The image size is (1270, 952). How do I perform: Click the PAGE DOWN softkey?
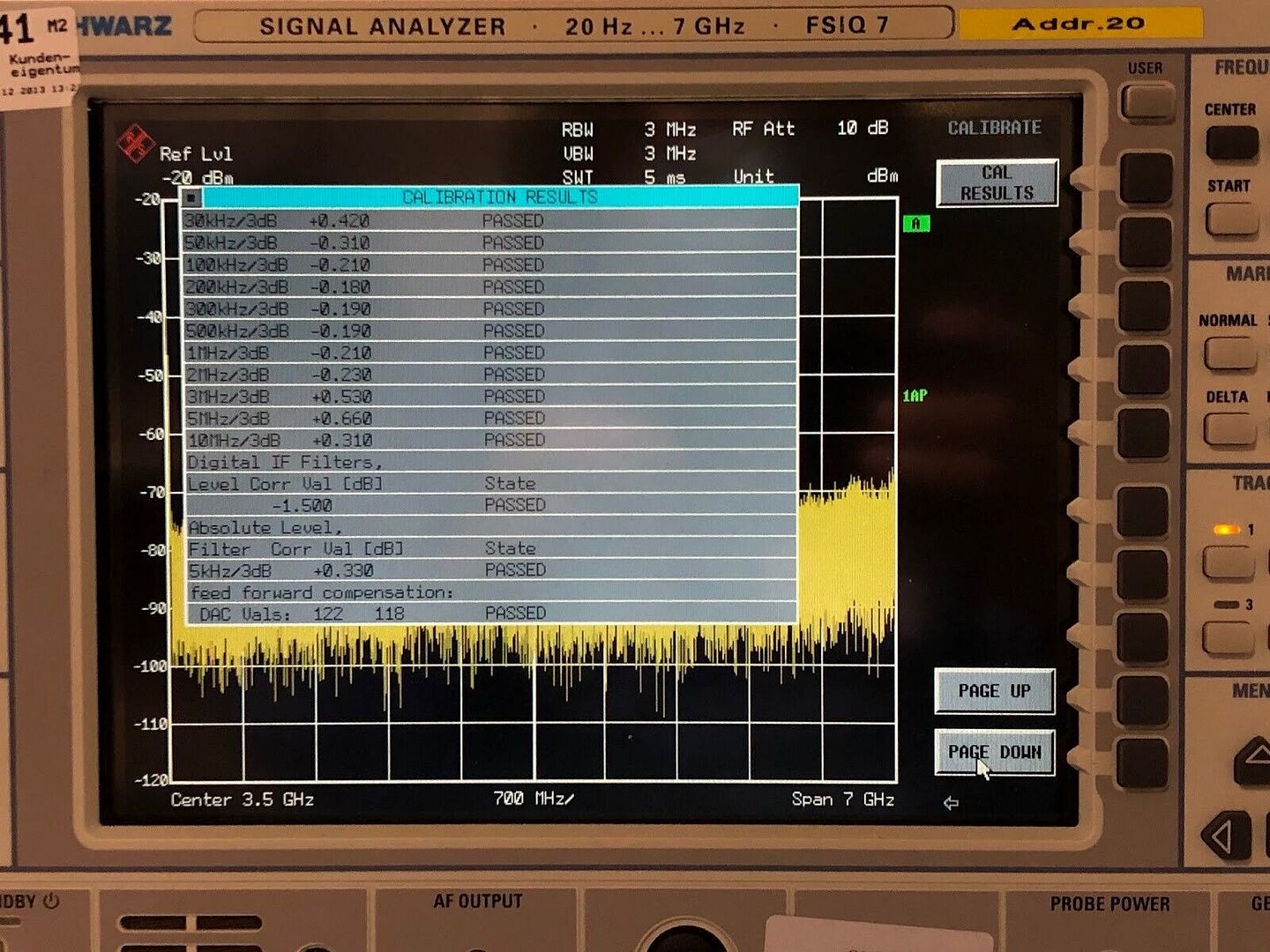(994, 753)
